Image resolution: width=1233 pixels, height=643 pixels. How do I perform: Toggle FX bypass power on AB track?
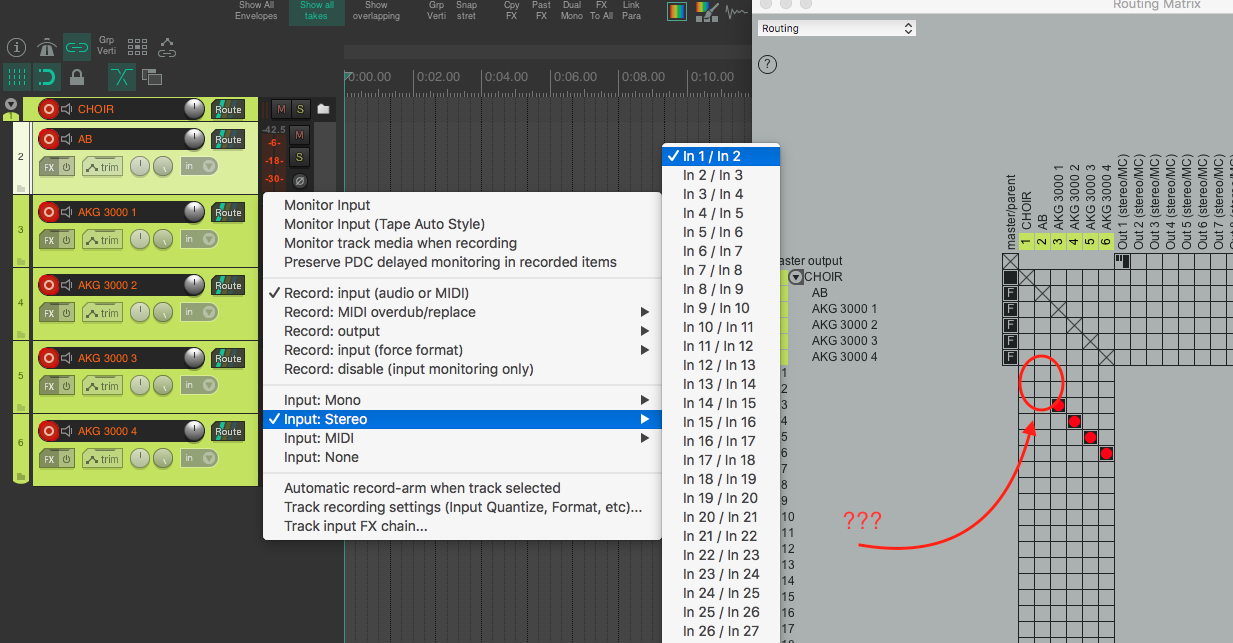[67, 167]
